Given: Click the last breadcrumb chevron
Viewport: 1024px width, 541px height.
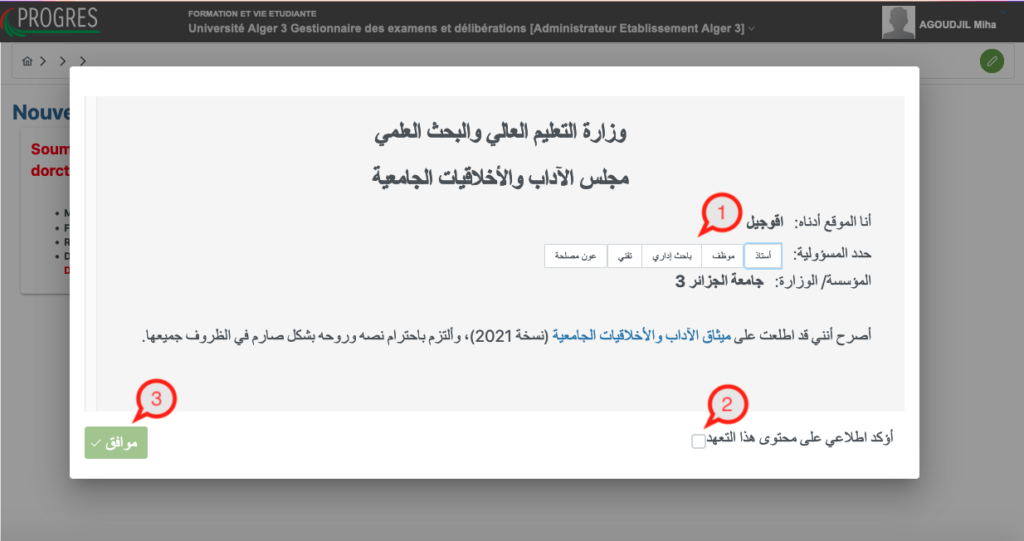Looking at the screenshot, I should click(x=82, y=62).
